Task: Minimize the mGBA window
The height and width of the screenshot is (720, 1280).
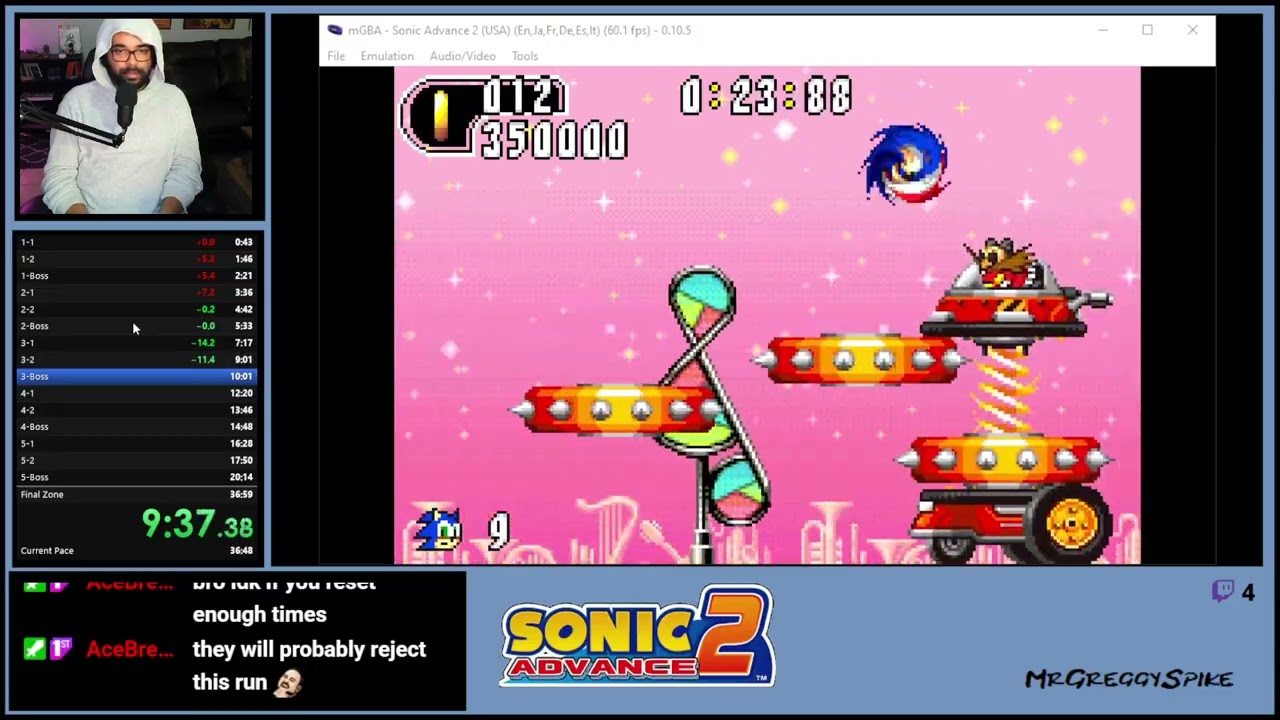Action: click(x=1103, y=30)
